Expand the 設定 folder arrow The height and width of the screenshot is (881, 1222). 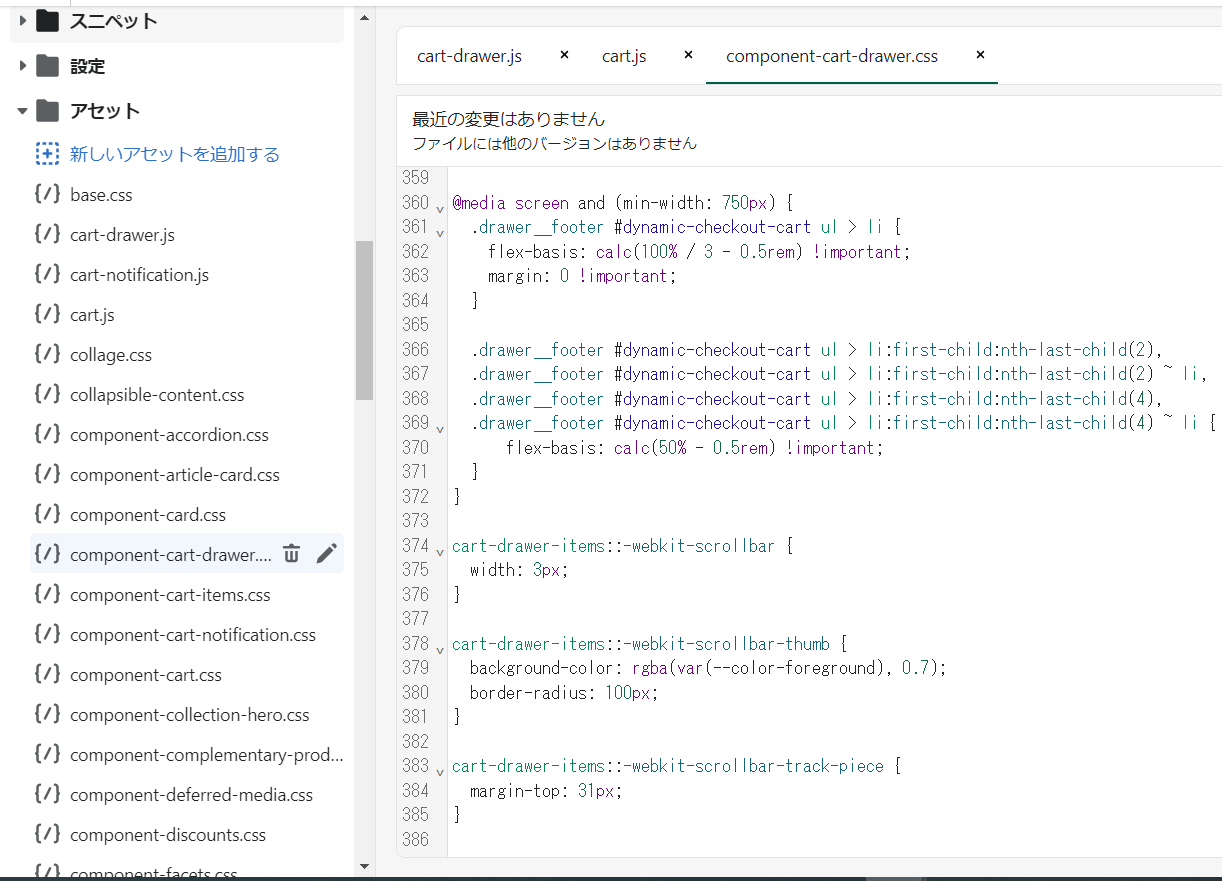coord(23,66)
